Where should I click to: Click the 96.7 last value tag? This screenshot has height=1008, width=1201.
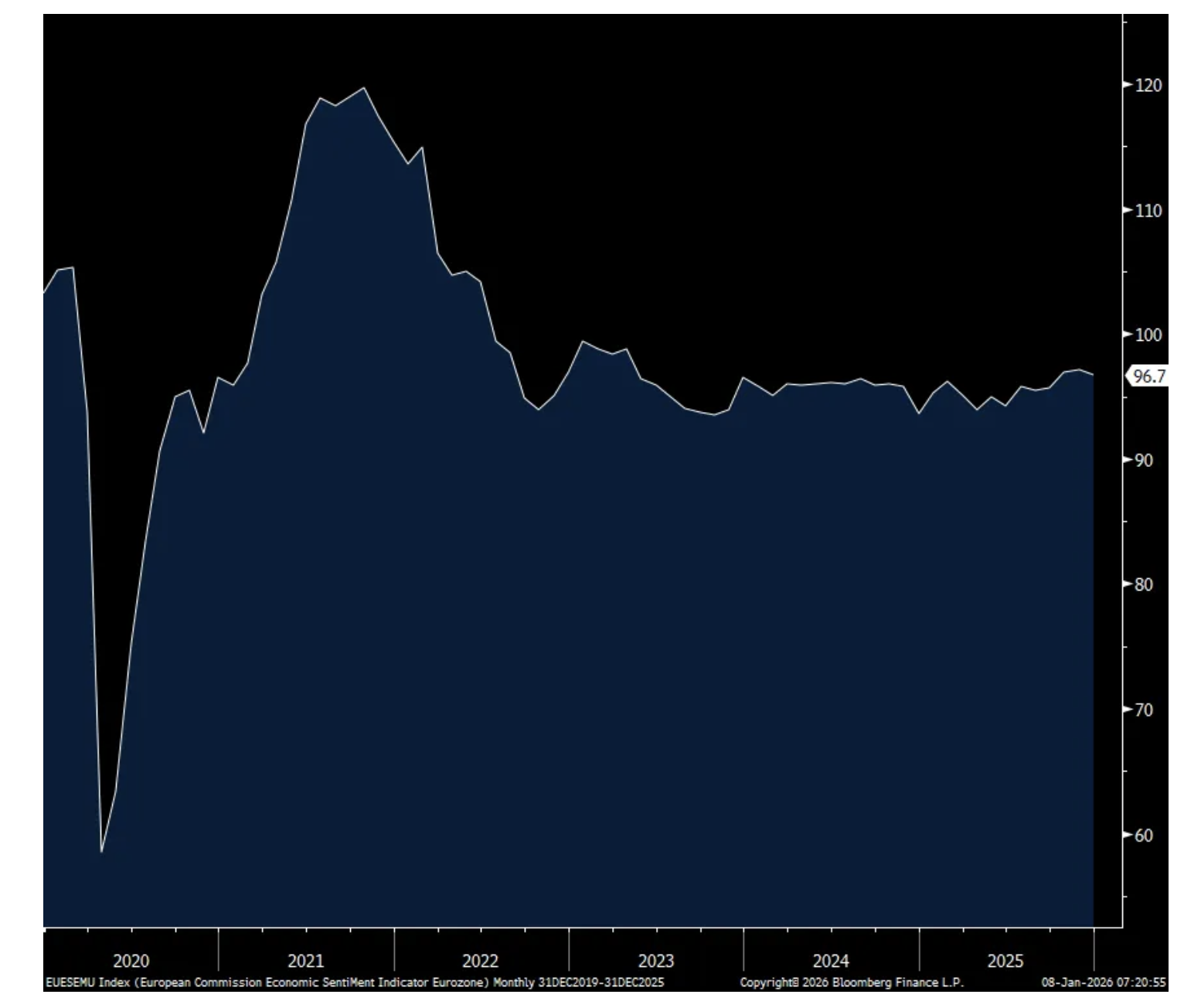pos(1148,376)
